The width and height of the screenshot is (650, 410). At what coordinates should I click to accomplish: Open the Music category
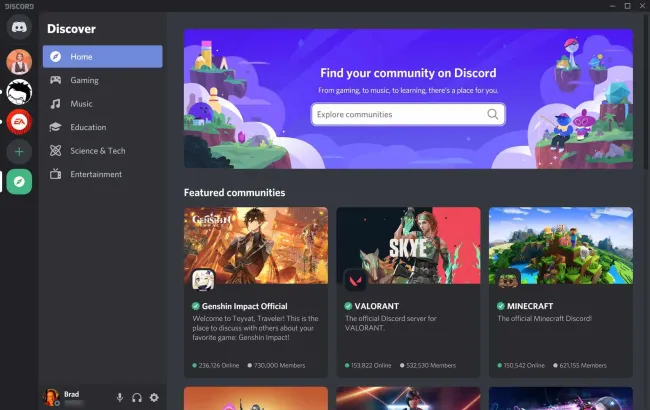pos(102,104)
